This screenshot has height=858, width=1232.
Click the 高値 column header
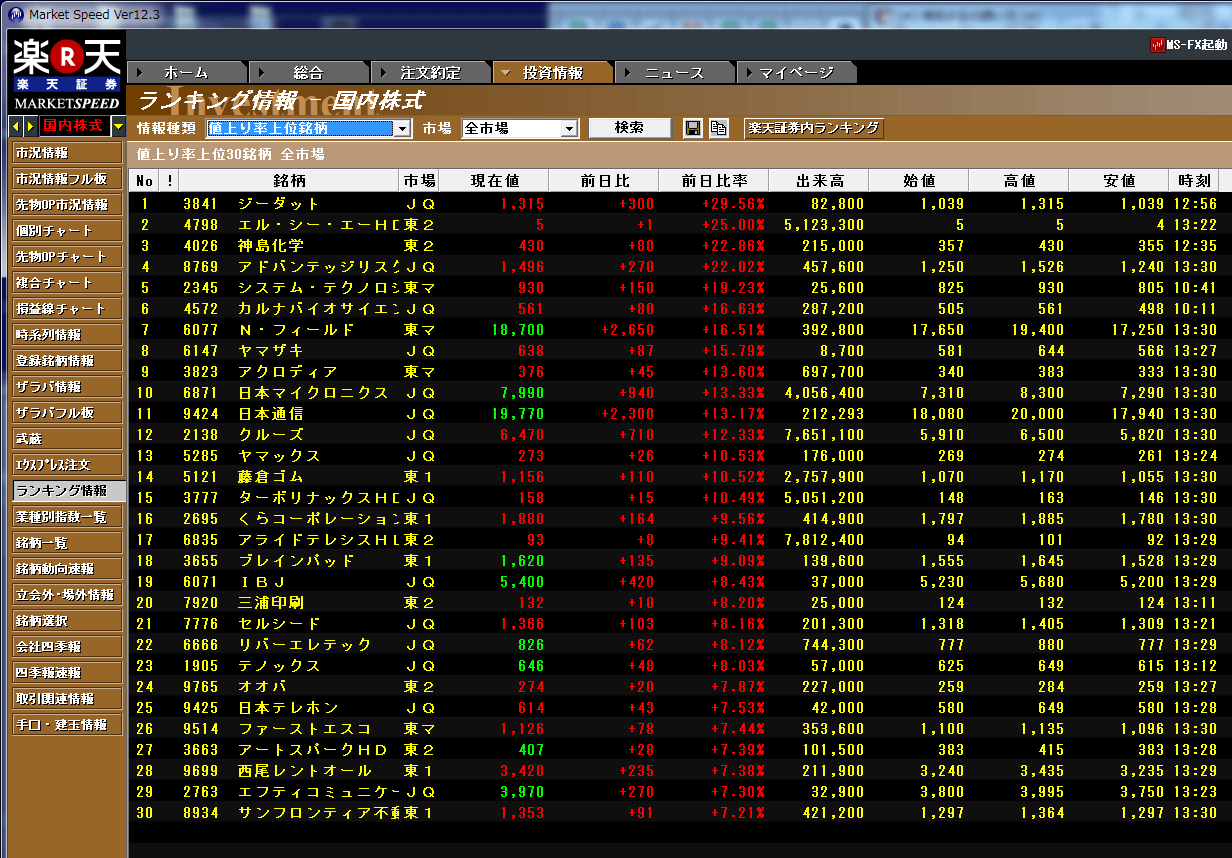tap(1019, 181)
